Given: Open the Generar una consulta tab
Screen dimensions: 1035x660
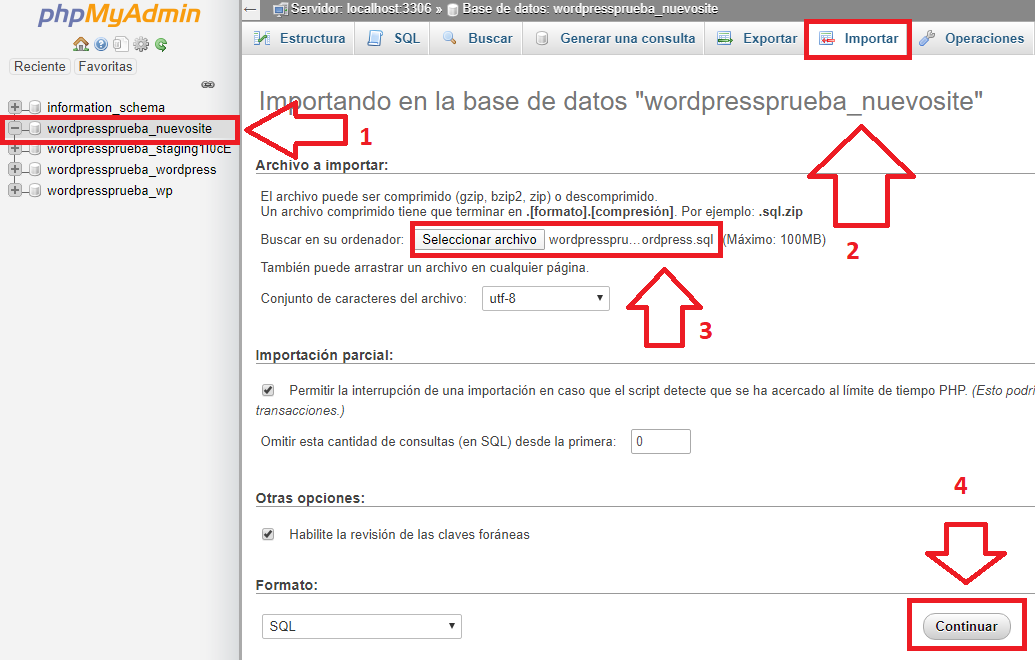Looking at the screenshot, I should click(614, 38).
